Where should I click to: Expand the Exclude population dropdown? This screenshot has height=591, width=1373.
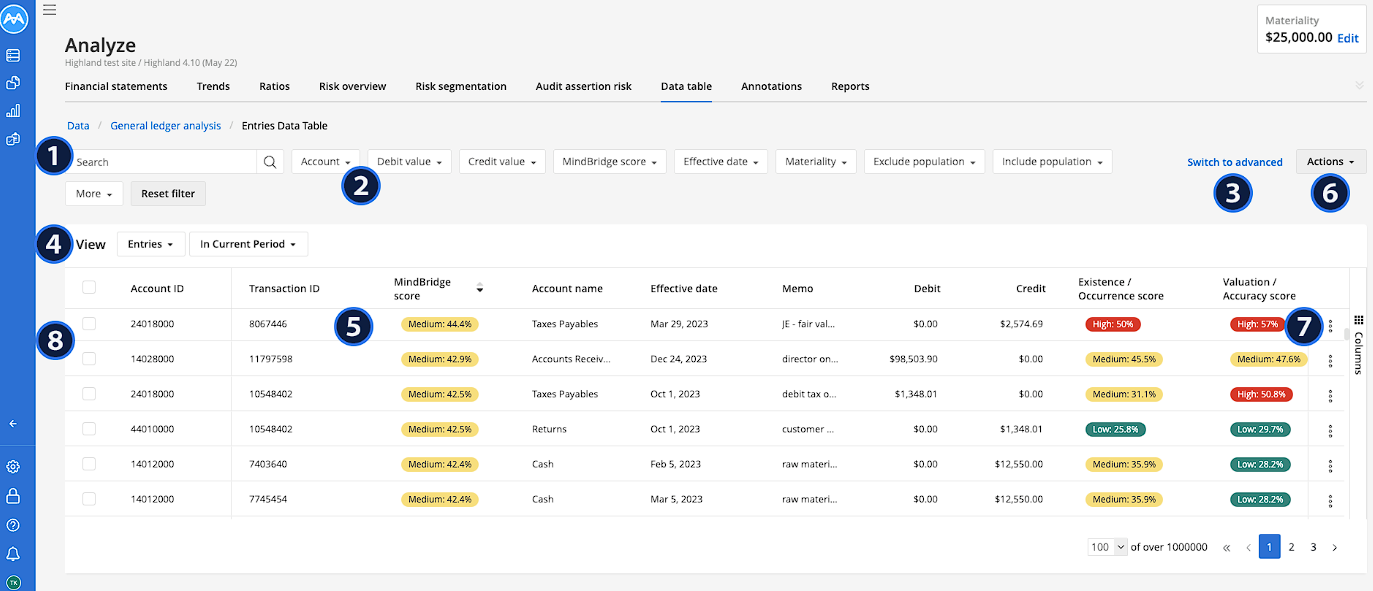coord(924,162)
